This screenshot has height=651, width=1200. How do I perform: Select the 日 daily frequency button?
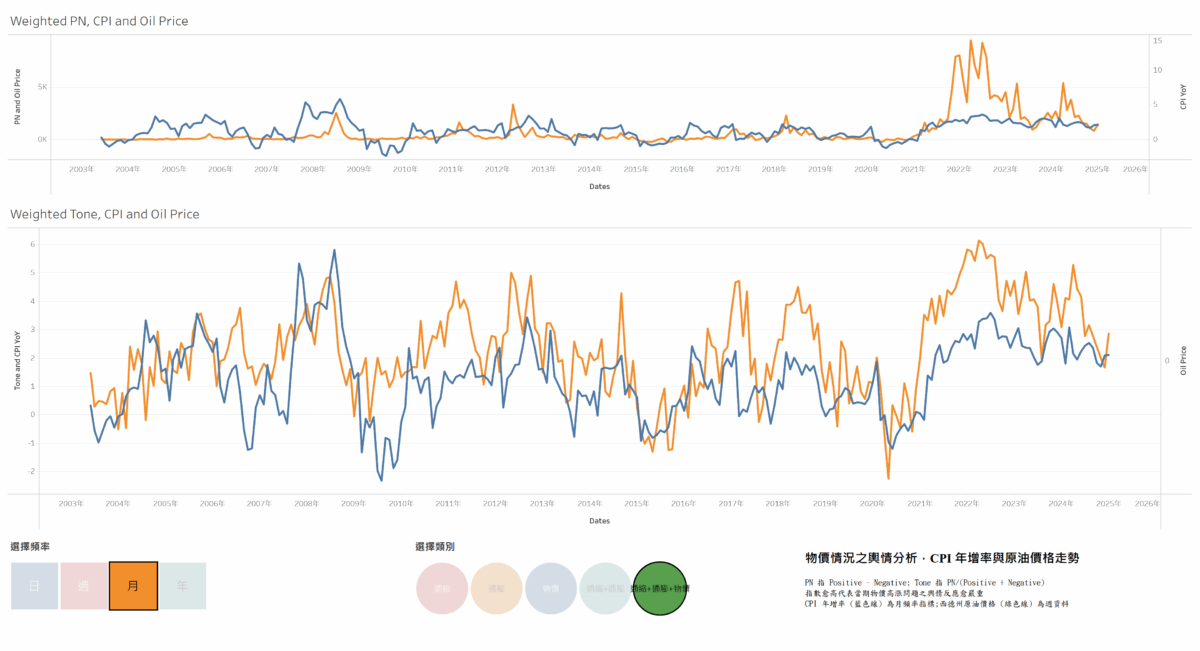(x=35, y=586)
